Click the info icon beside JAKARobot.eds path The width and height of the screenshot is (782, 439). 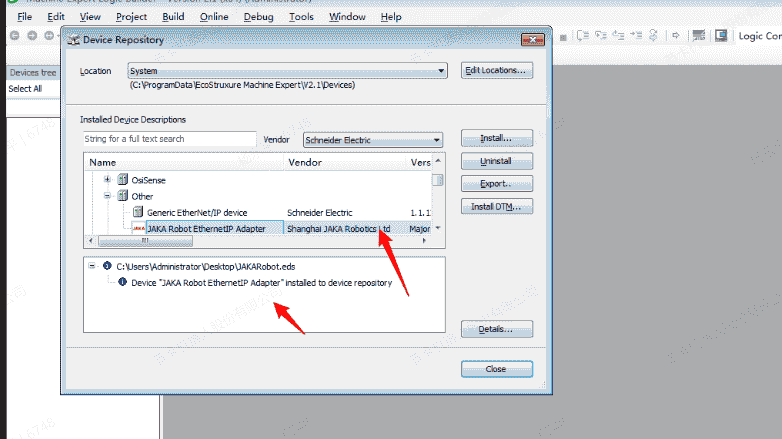[106, 267]
